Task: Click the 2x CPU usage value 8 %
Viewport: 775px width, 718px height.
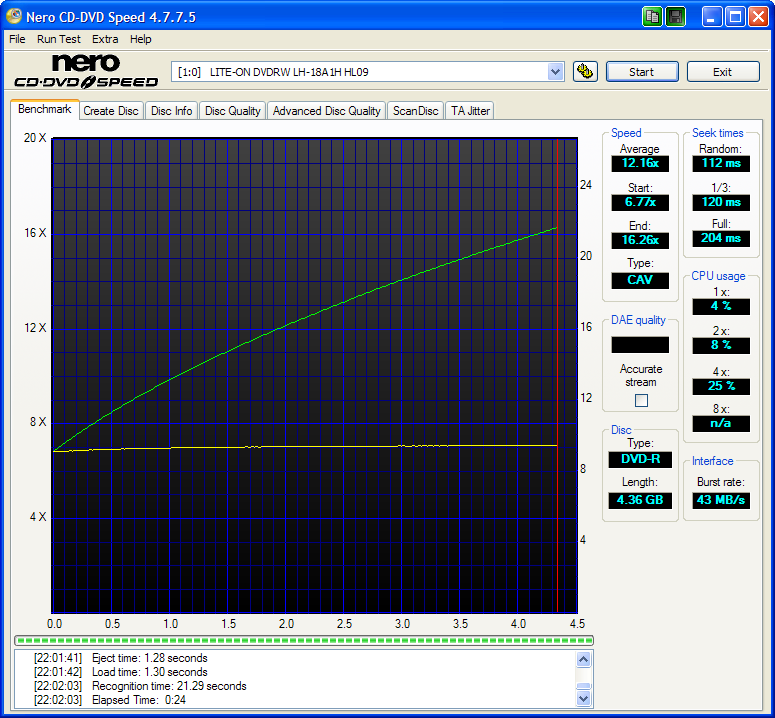Action: point(721,345)
